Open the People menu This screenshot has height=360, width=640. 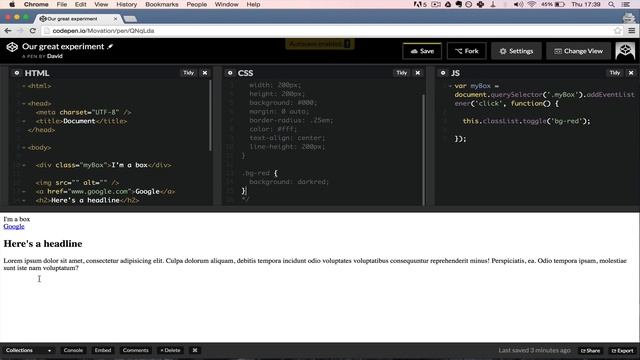(x=196, y=4)
